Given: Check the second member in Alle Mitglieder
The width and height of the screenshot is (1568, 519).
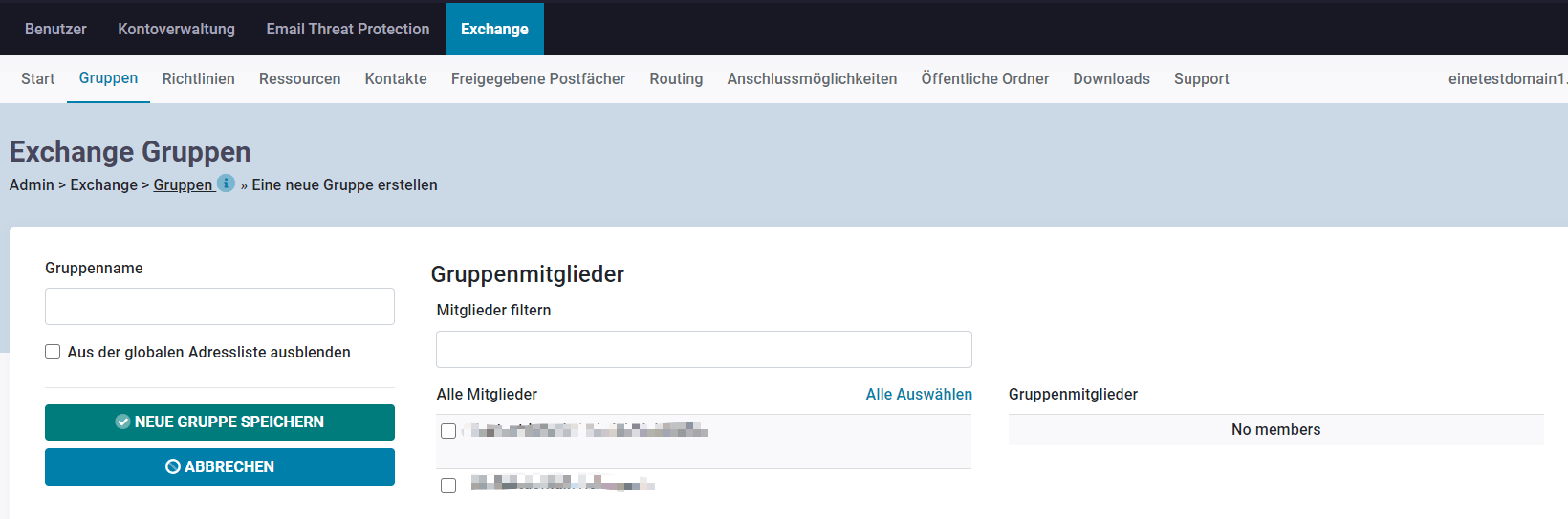Looking at the screenshot, I should [x=448, y=486].
